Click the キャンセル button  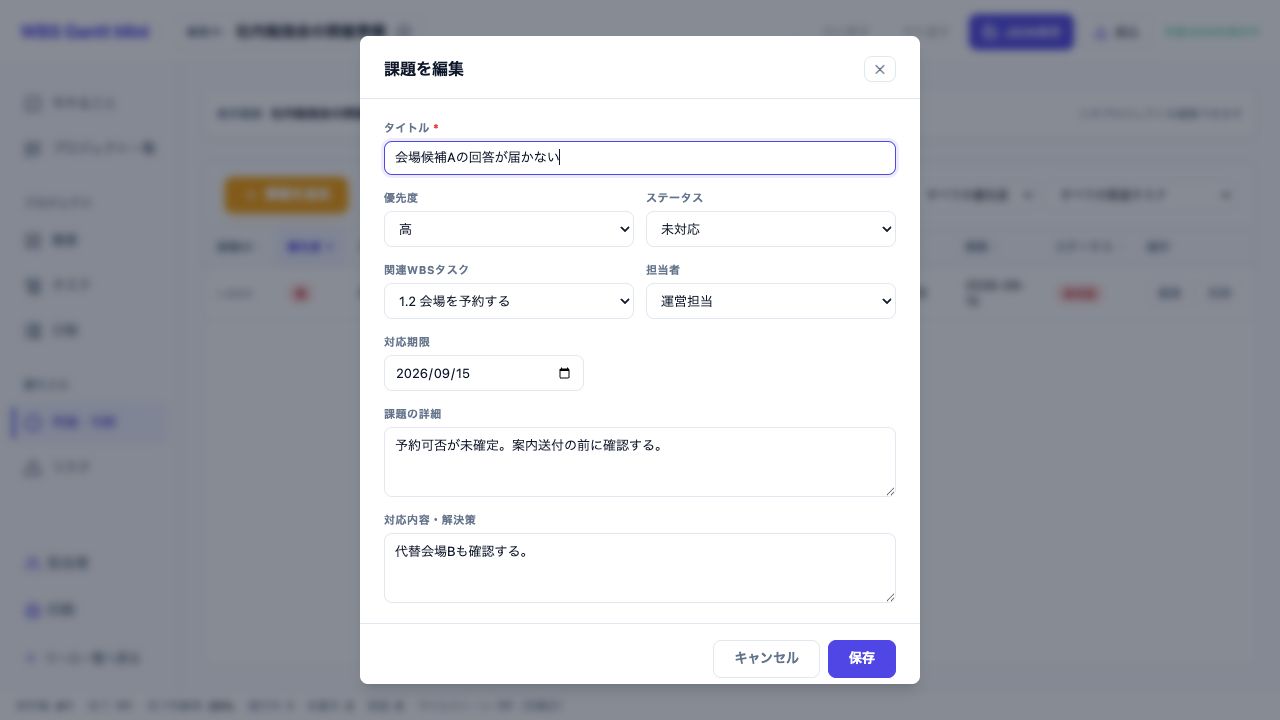point(766,659)
